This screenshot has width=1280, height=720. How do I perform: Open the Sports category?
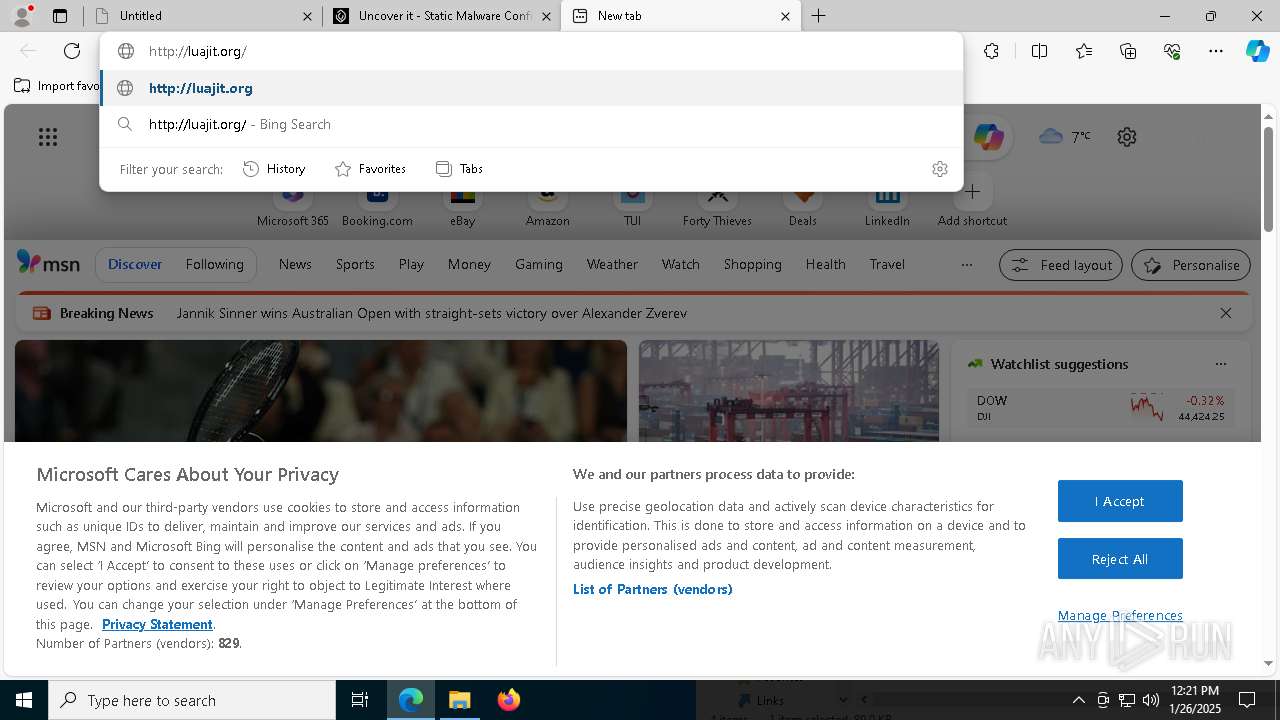coord(355,265)
